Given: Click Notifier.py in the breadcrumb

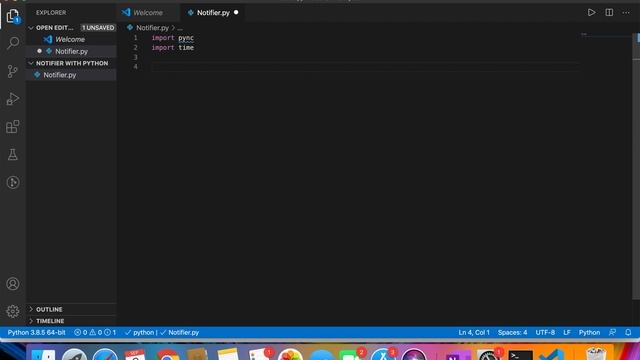Looking at the screenshot, I should point(152,28).
